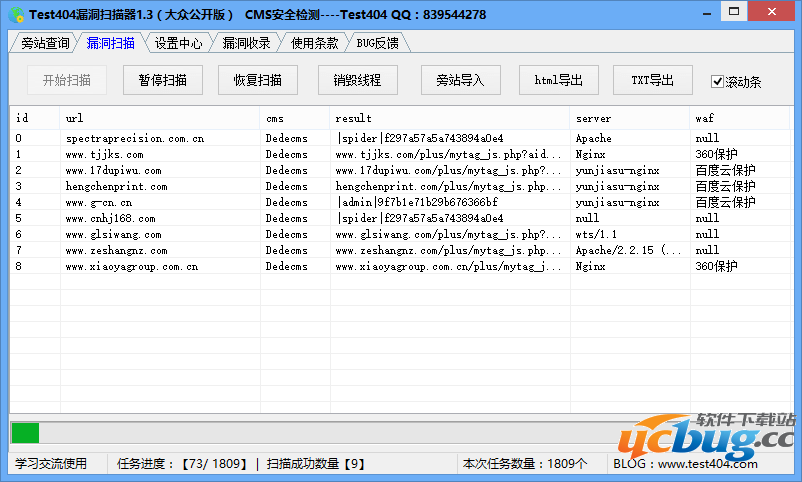Image resolution: width=802 pixels, height=482 pixels.
Task: Click 销毁线程 to destroy threads
Action: (x=357, y=80)
